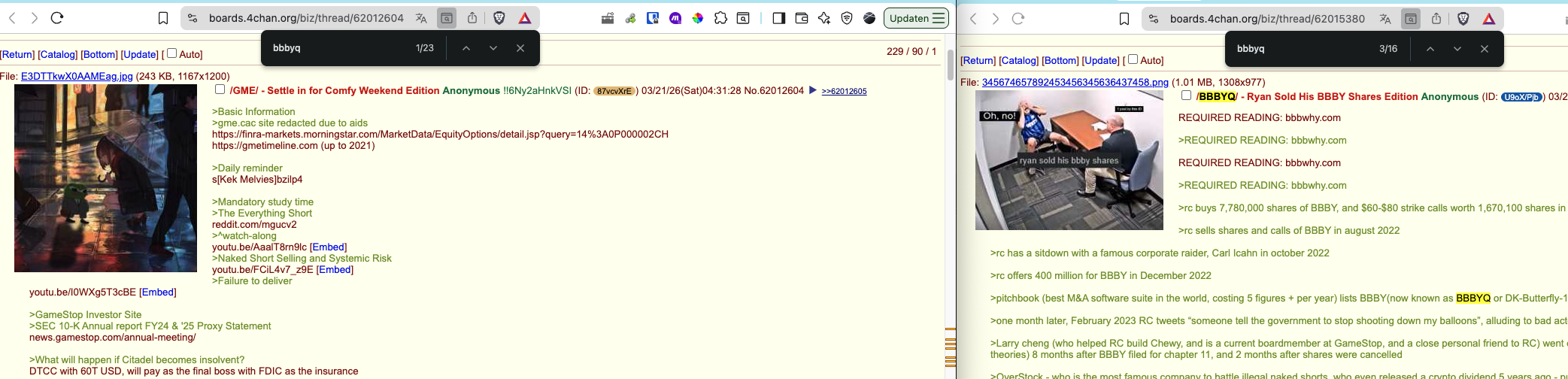
Task: Open Brave Rewards triangle in left window
Action: pos(525,18)
